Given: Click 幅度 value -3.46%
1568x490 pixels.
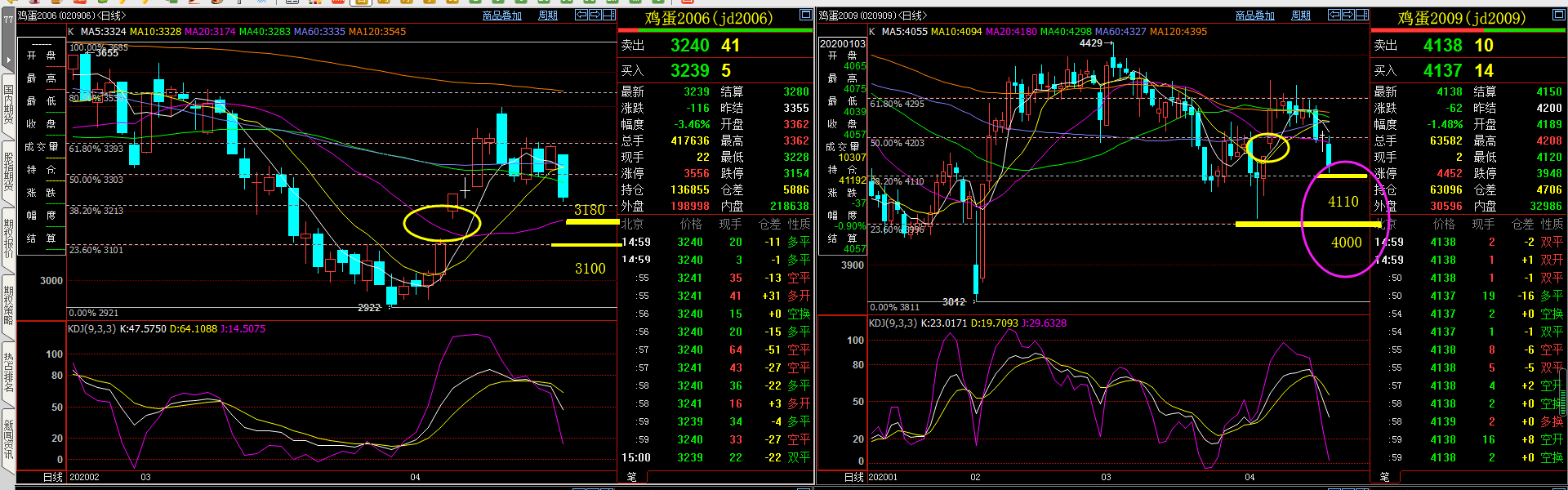Looking at the screenshot, I should pyautogui.click(x=692, y=124).
